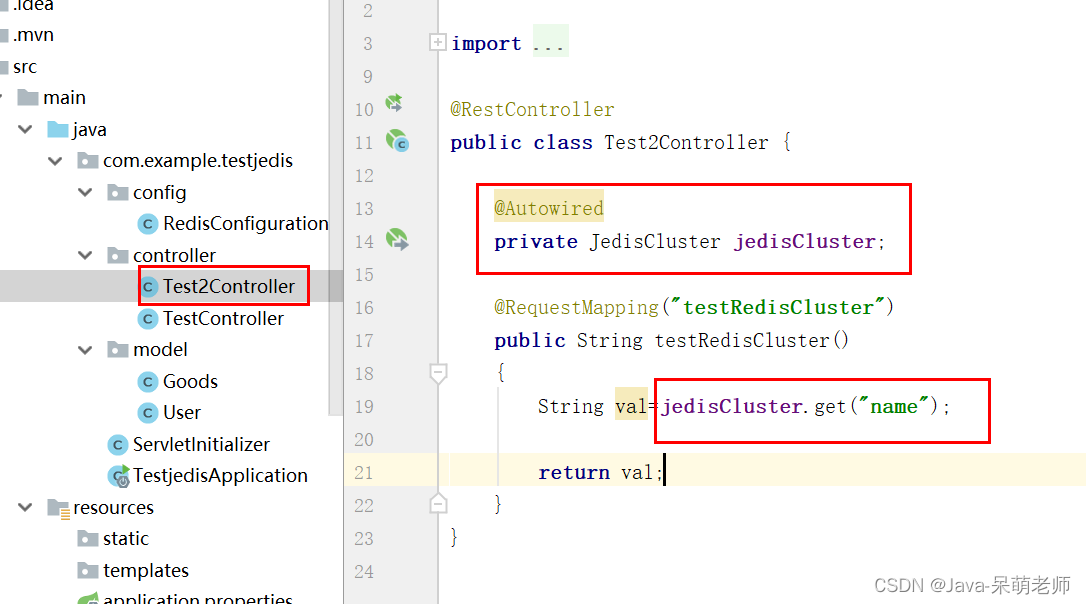
Task: Click the ServletInitializer class icon
Action: [x=117, y=445]
